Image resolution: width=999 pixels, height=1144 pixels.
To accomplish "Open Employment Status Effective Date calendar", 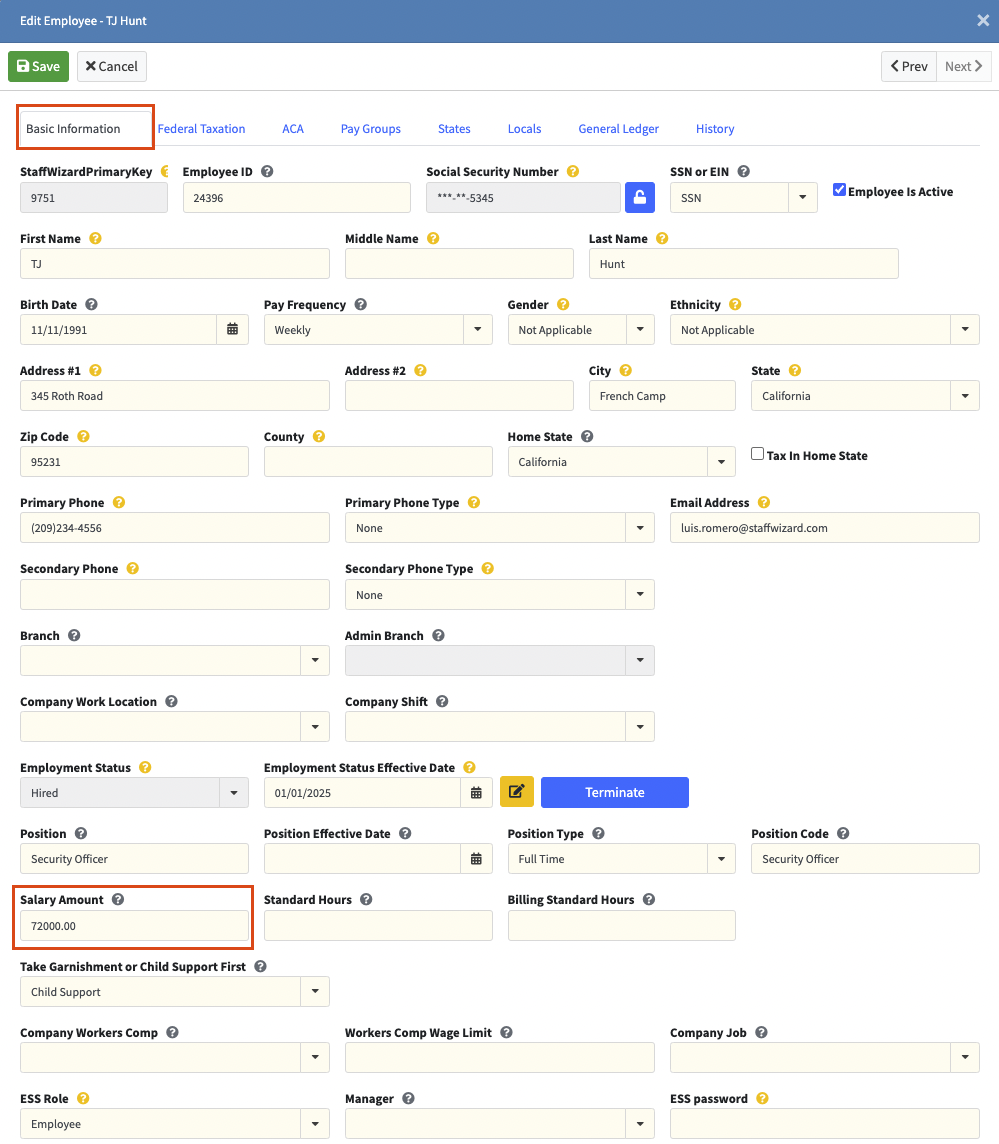I will [476, 792].
